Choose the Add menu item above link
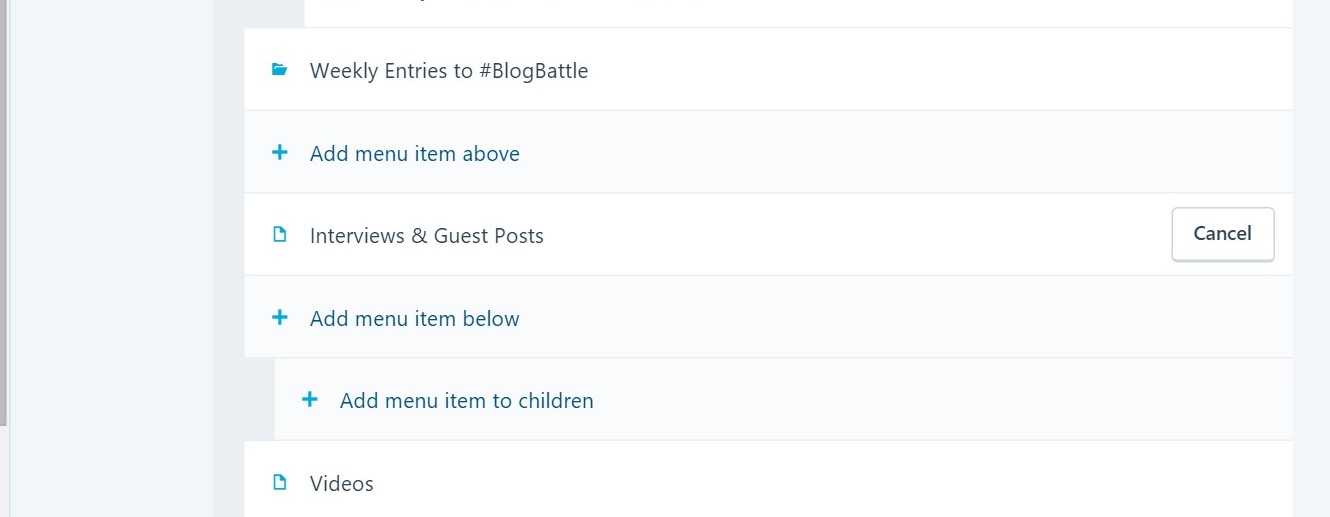This screenshot has width=1330, height=517. coord(415,154)
